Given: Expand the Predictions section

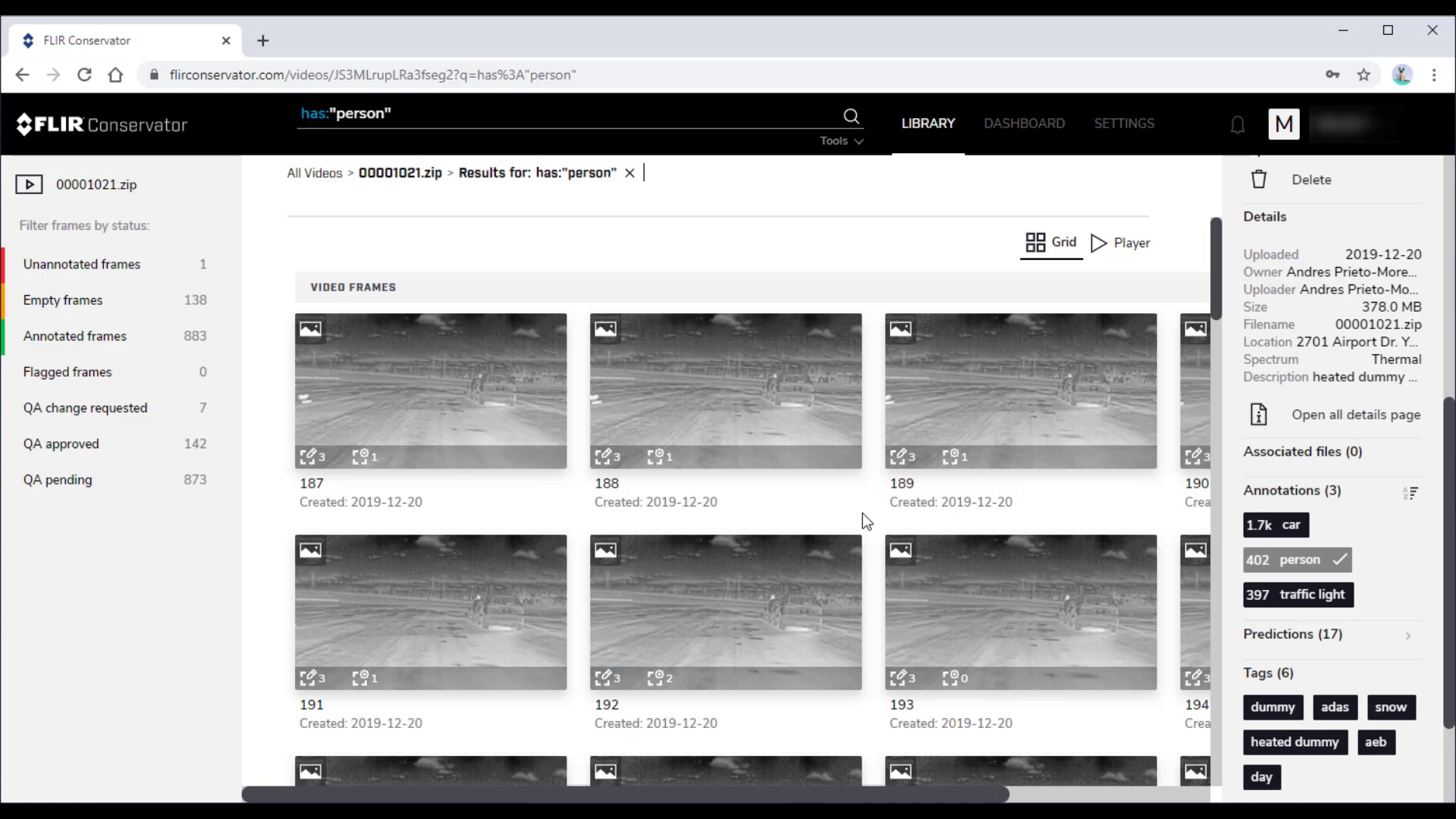Looking at the screenshot, I should pos(1410,635).
